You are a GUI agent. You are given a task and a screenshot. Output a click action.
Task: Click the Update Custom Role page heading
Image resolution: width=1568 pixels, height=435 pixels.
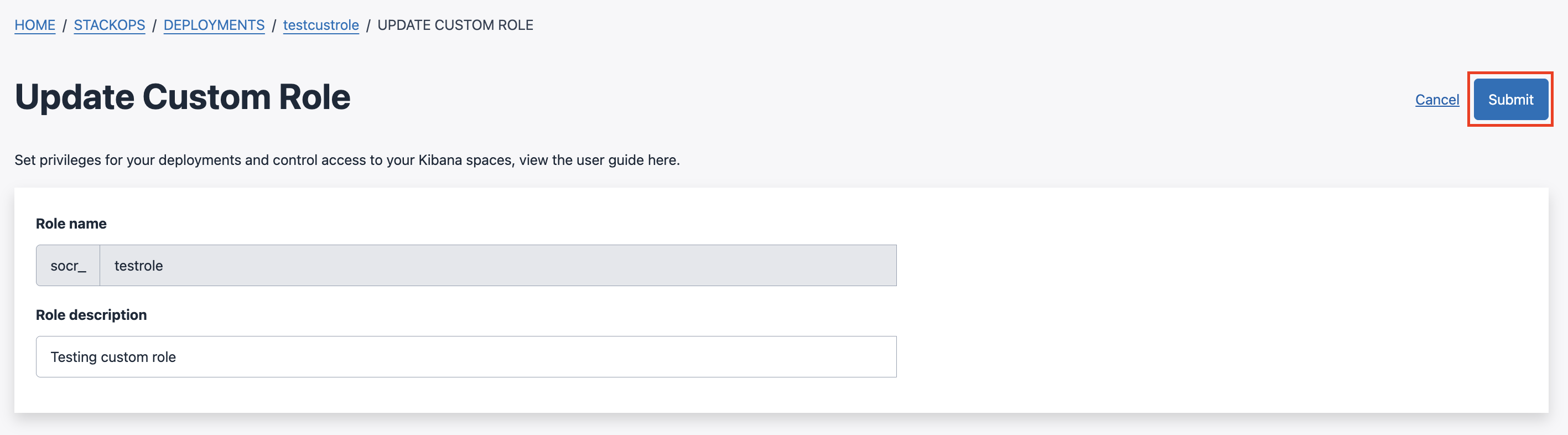[182, 96]
